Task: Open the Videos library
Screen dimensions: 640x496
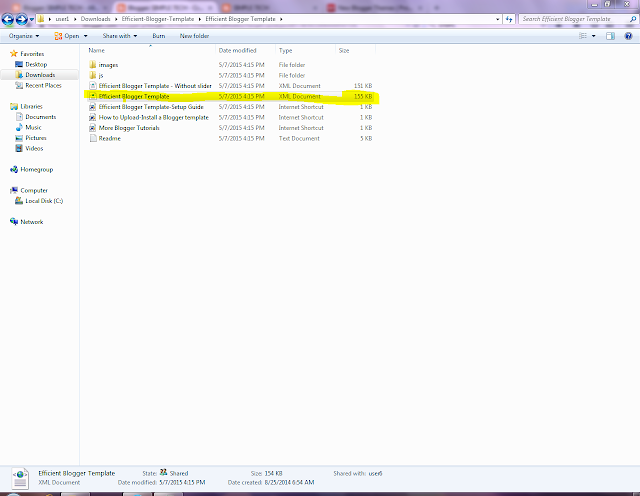Action: click(34, 149)
